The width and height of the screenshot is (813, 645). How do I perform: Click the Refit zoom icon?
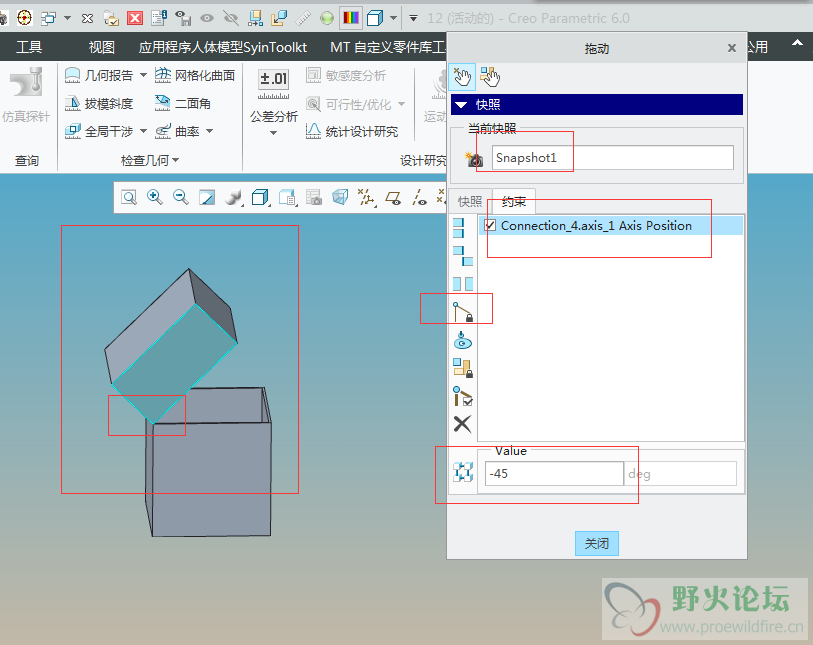(x=129, y=198)
